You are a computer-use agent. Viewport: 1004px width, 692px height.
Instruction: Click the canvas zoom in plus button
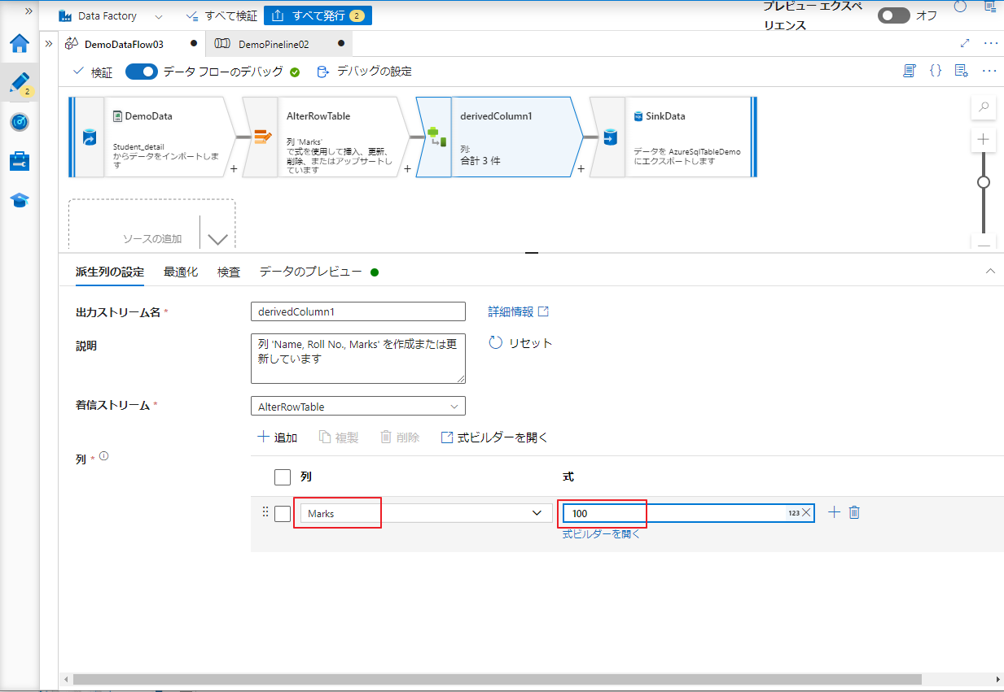click(984, 140)
